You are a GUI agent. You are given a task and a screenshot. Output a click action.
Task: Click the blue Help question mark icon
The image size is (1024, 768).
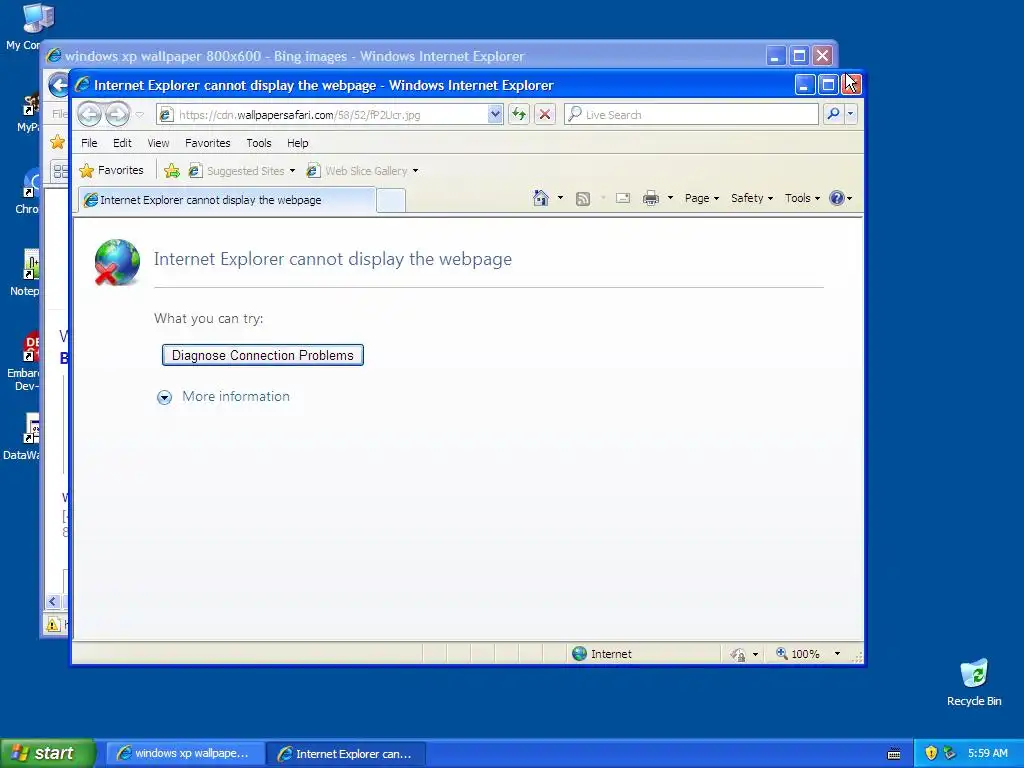pyautogui.click(x=837, y=198)
